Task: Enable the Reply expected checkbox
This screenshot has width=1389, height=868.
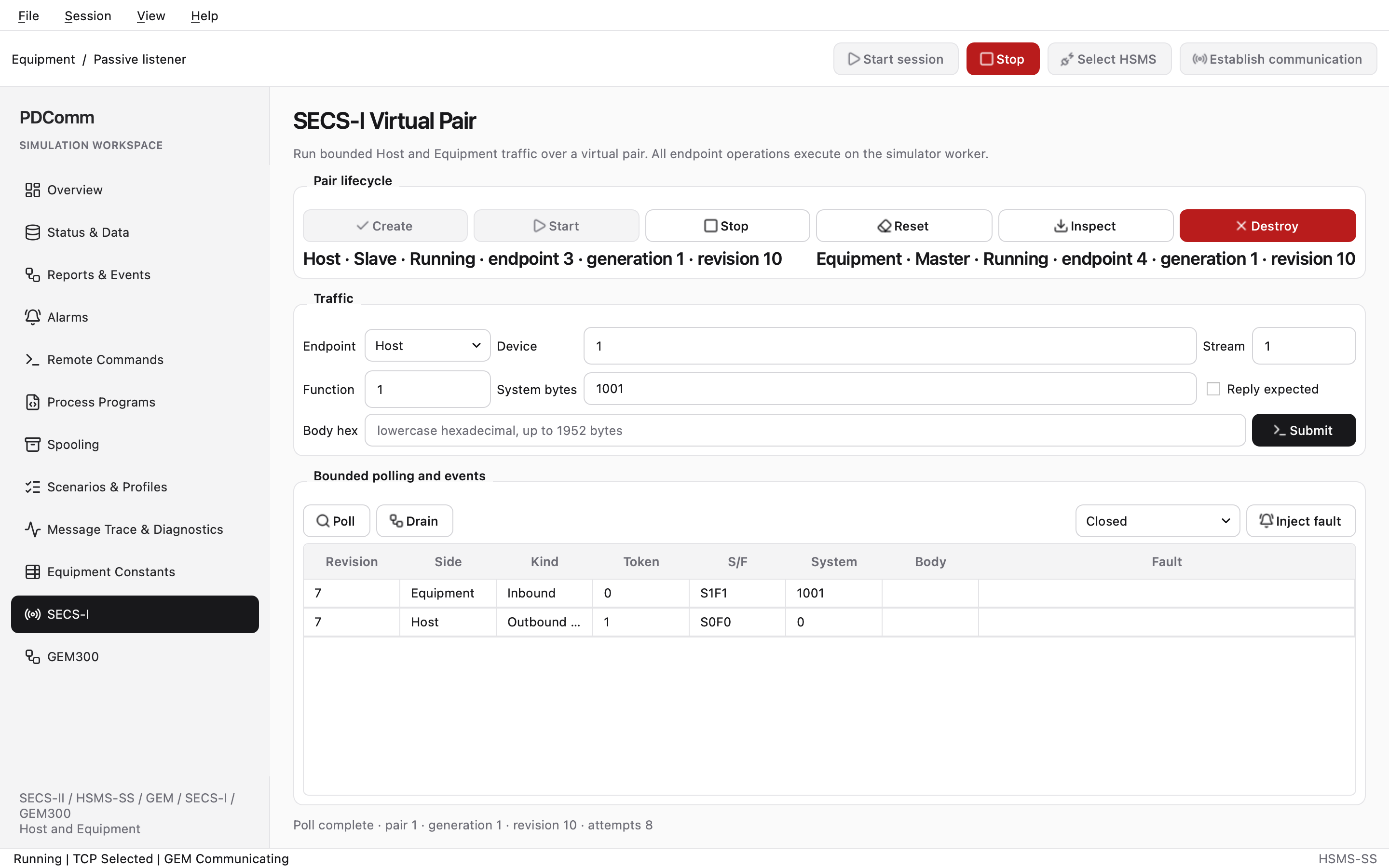Action: point(1213,389)
